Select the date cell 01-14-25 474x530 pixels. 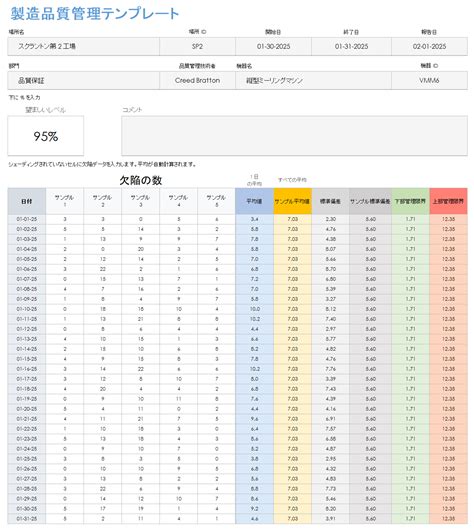pos(27,349)
